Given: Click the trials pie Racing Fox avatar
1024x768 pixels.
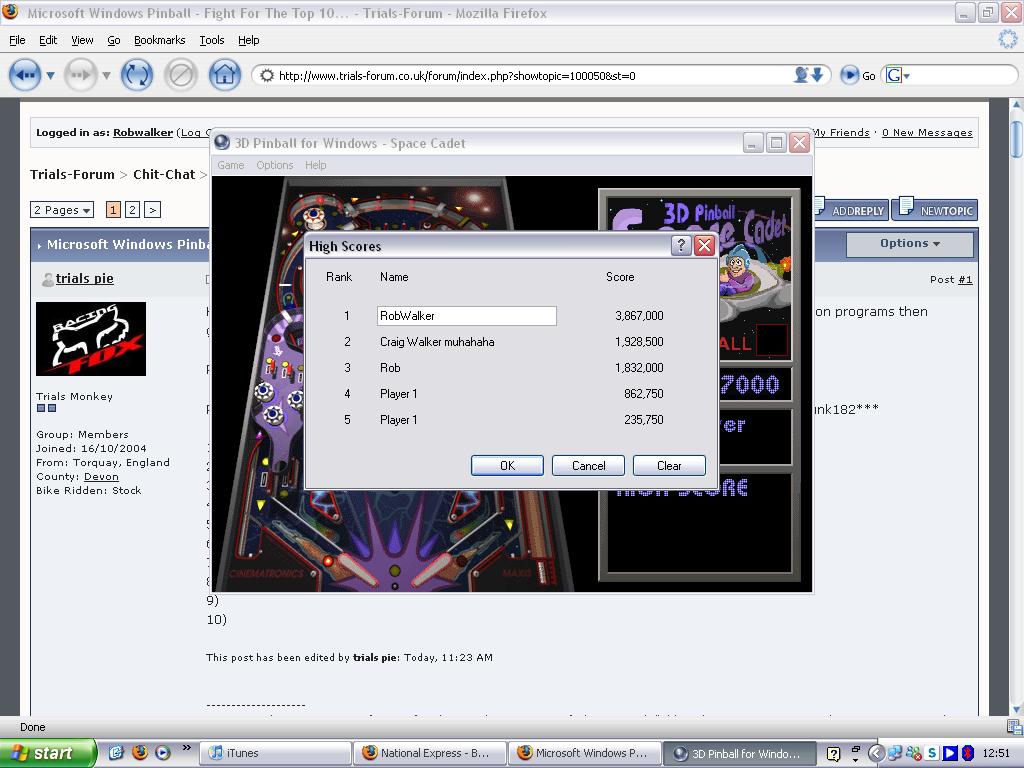Looking at the screenshot, I should tap(91, 339).
